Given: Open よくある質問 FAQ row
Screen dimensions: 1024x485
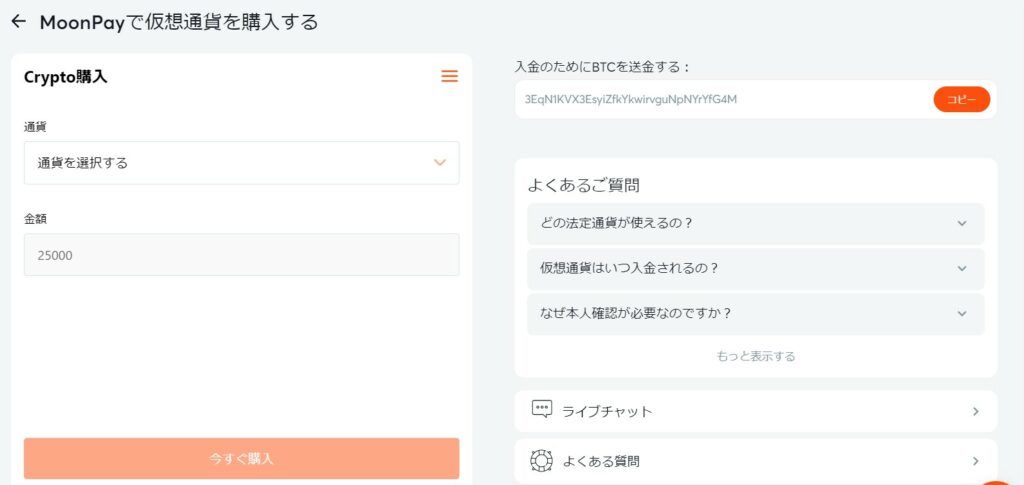Looking at the screenshot, I should tap(756, 462).
